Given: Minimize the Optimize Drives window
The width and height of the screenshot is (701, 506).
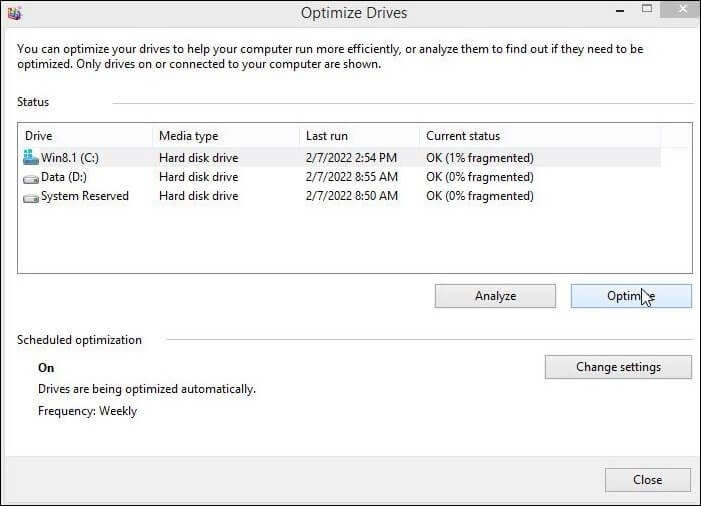Looking at the screenshot, I should pos(620,11).
